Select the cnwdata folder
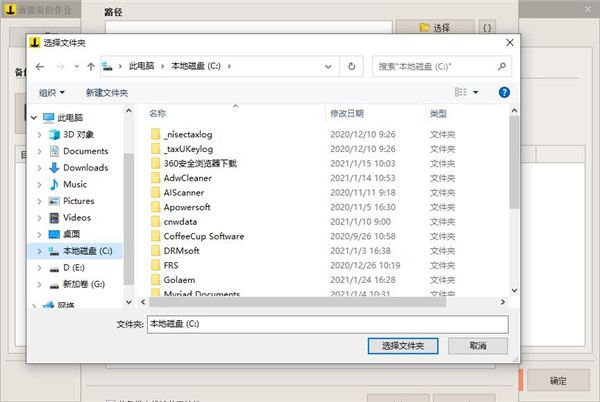The height and width of the screenshot is (402, 600). [x=180, y=221]
